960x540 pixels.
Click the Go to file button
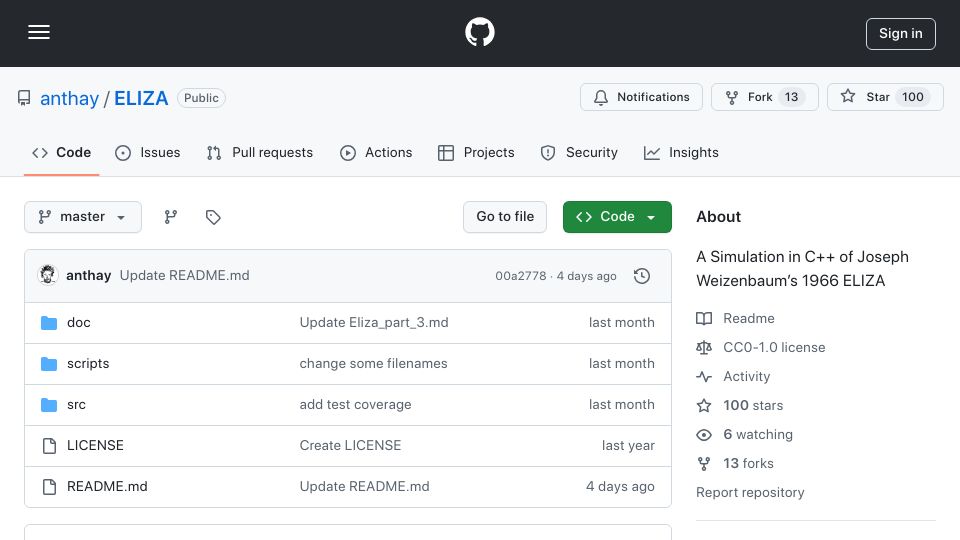(x=505, y=217)
